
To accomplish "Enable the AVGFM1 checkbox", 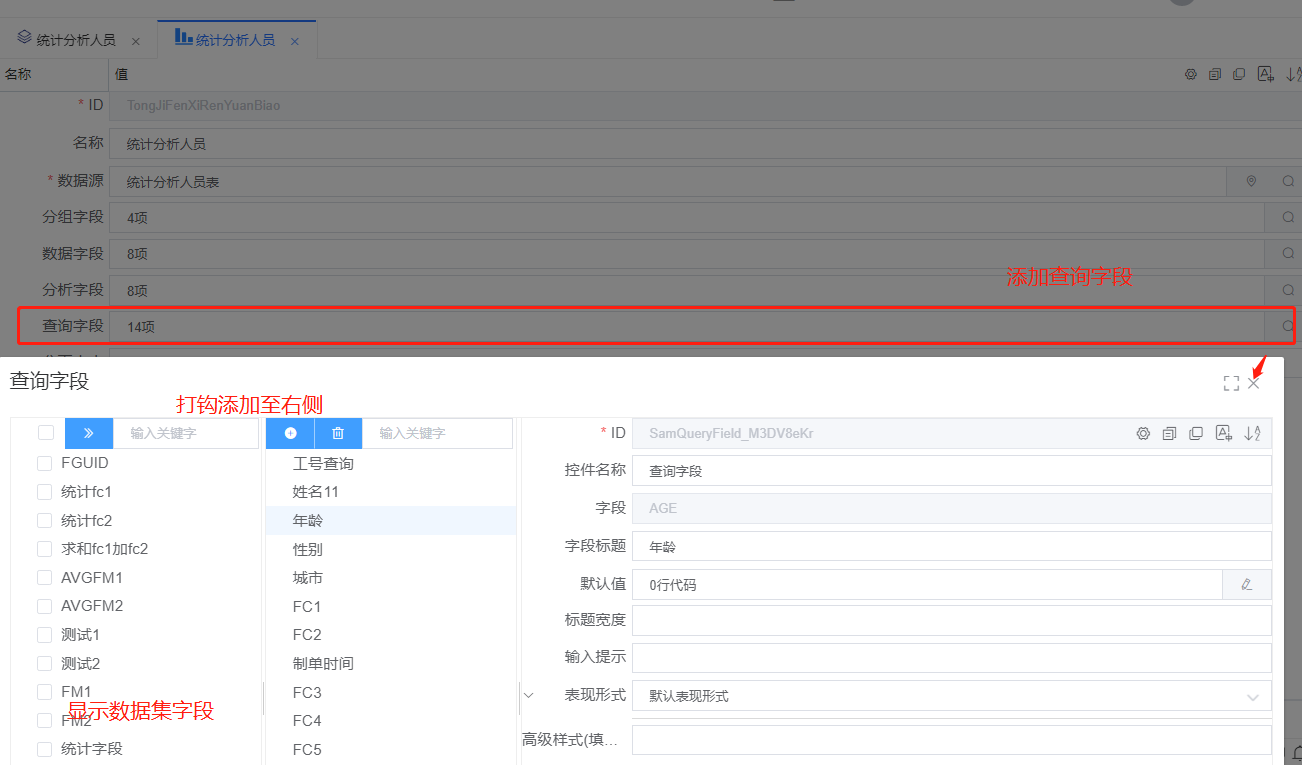I will click(44, 578).
